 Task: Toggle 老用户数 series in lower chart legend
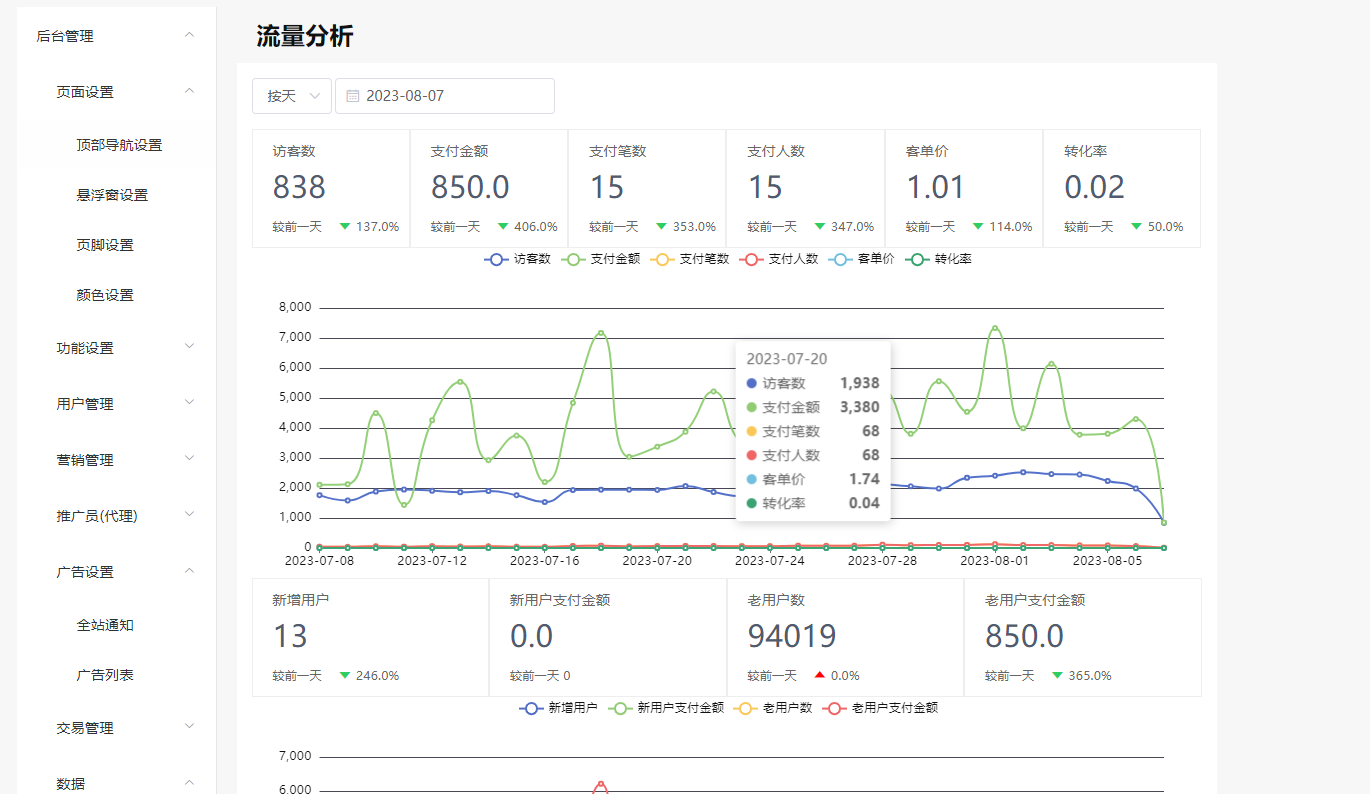tap(773, 708)
